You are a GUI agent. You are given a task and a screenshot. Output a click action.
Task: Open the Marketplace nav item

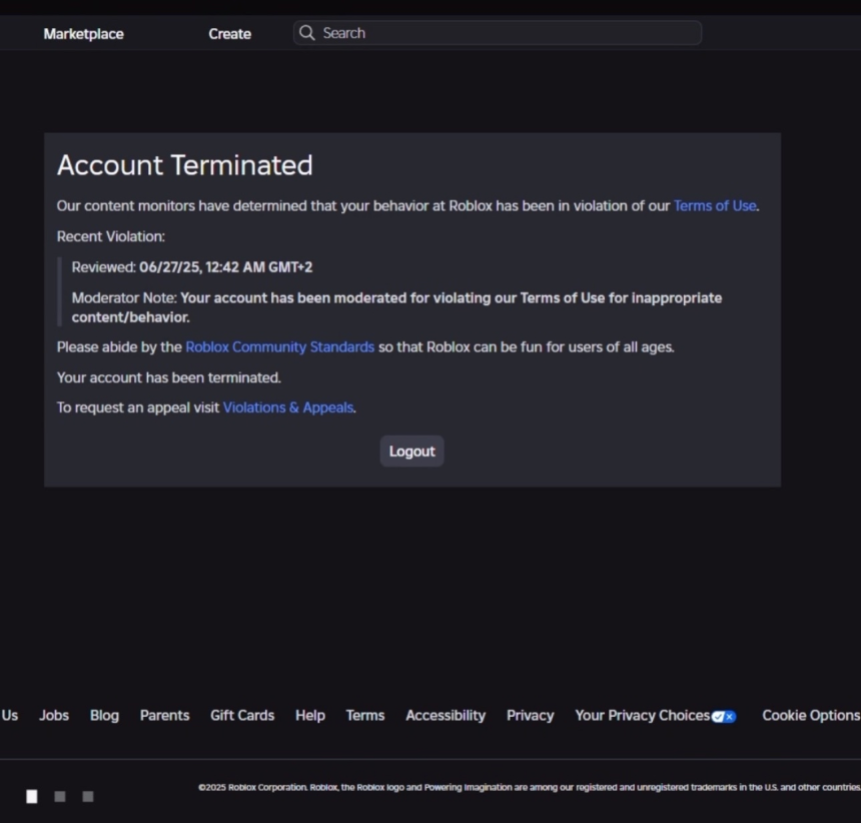[83, 34]
